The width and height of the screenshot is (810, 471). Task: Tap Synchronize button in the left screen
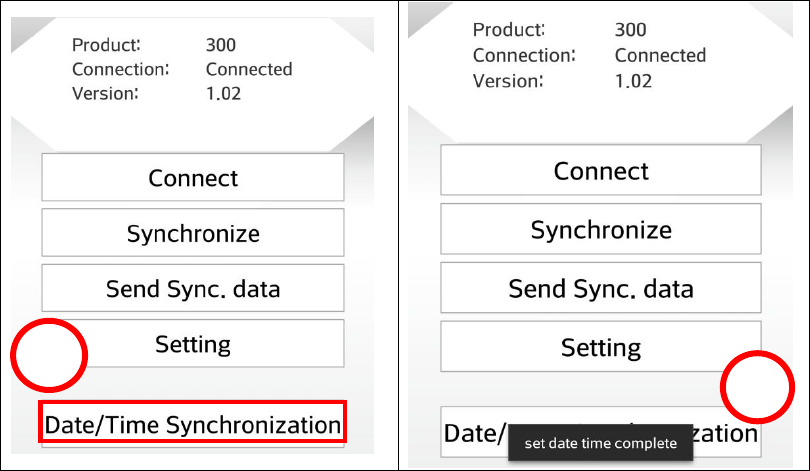(x=193, y=232)
